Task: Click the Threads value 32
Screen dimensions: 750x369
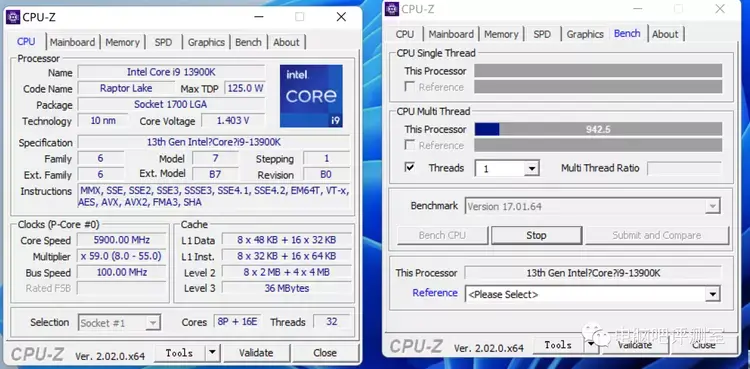Action: coord(331,322)
